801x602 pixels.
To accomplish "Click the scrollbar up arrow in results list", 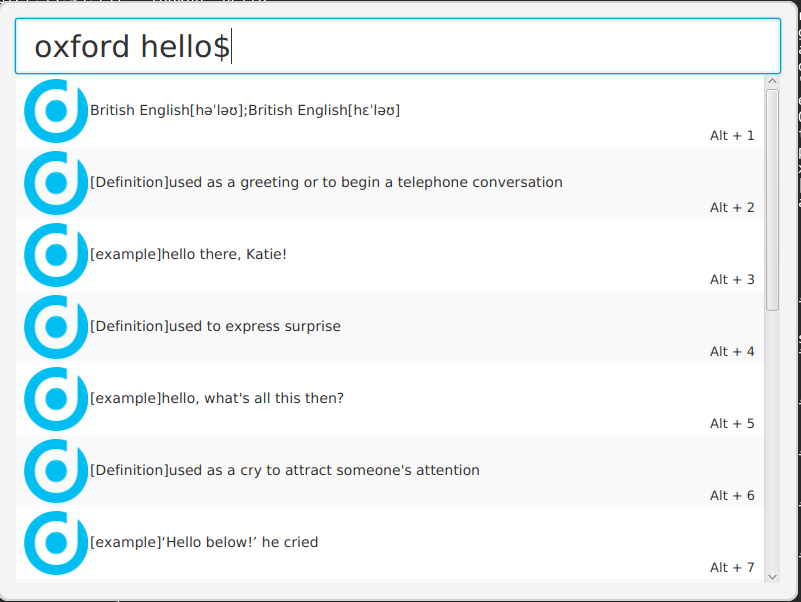I will [x=772, y=81].
